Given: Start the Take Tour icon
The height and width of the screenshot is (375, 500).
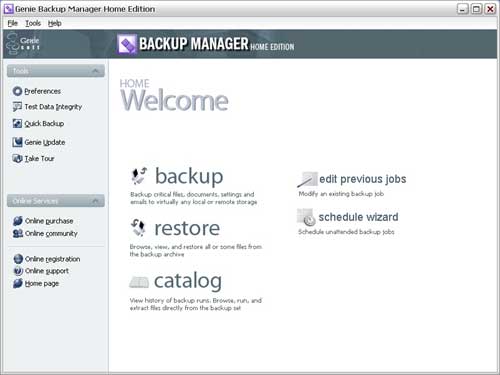Looking at the screenshot, I should [x=17, y=158].
